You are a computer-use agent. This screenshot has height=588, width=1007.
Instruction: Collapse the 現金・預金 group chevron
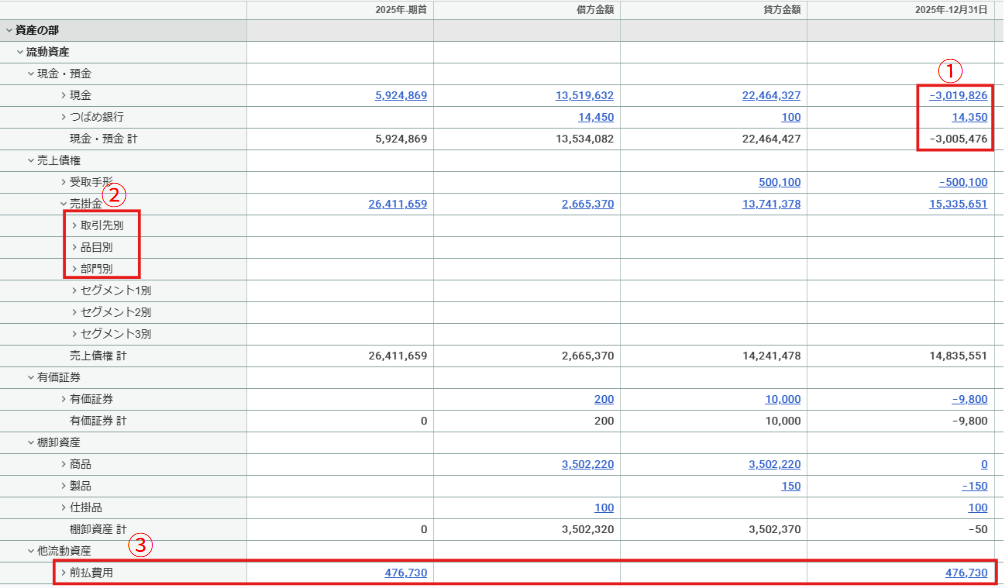click(31, 74)
